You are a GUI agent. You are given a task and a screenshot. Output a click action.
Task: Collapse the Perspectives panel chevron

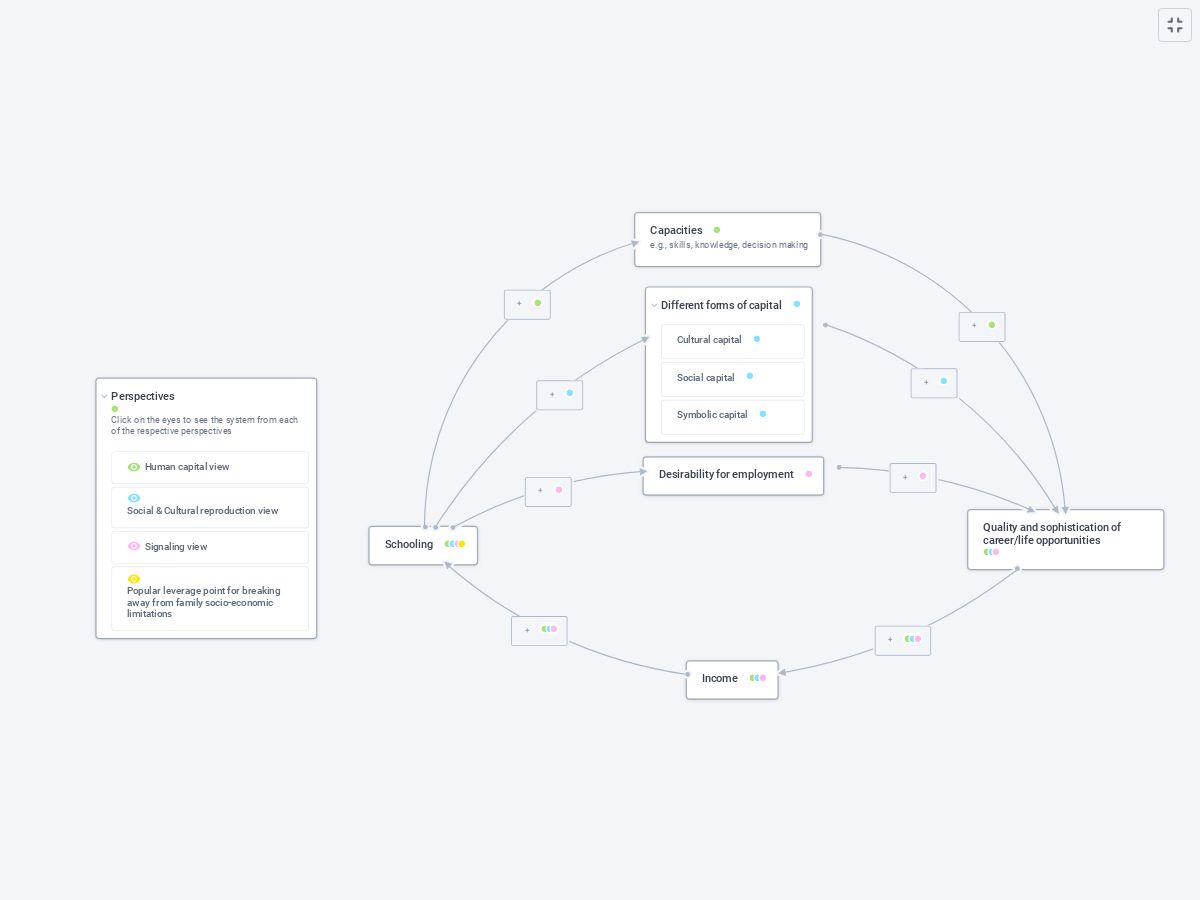104,397
